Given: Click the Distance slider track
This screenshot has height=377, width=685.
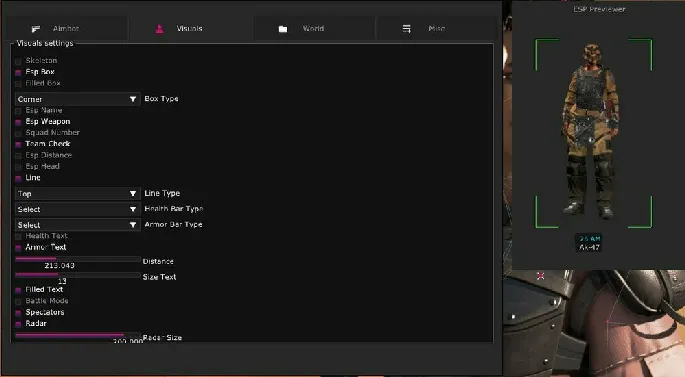Looking at the screenshot, I should click(77, 259).
